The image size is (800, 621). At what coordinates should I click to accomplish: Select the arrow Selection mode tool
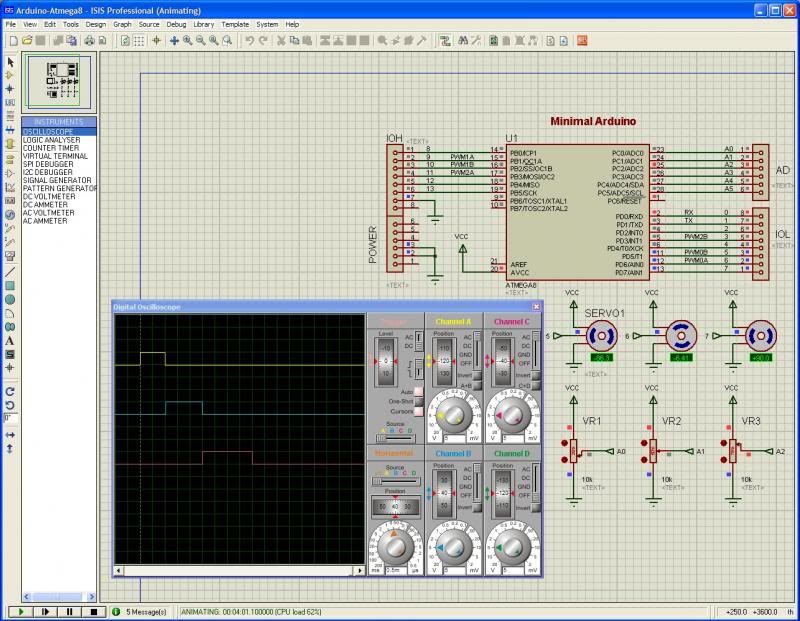[x=10, y=62]
